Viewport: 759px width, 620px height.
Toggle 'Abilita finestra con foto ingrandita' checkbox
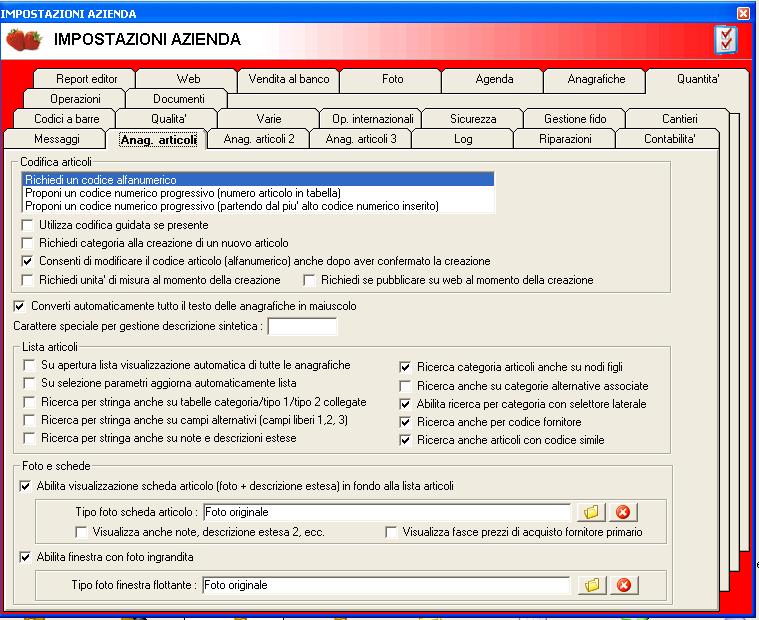25,558
